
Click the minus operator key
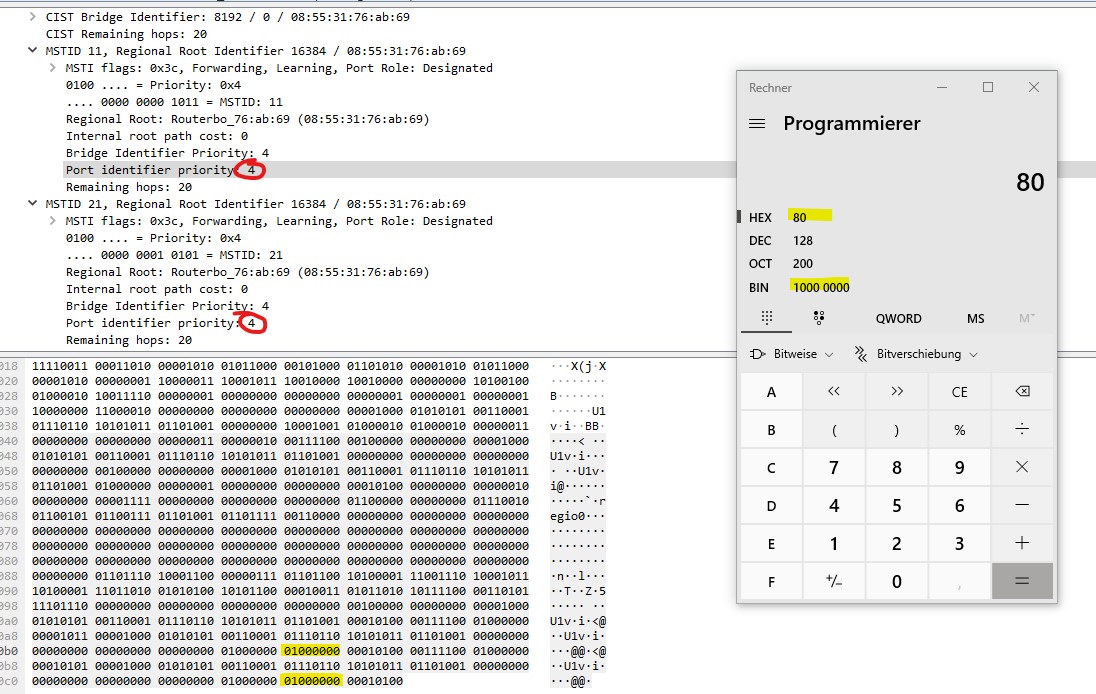click(1022, 505)
